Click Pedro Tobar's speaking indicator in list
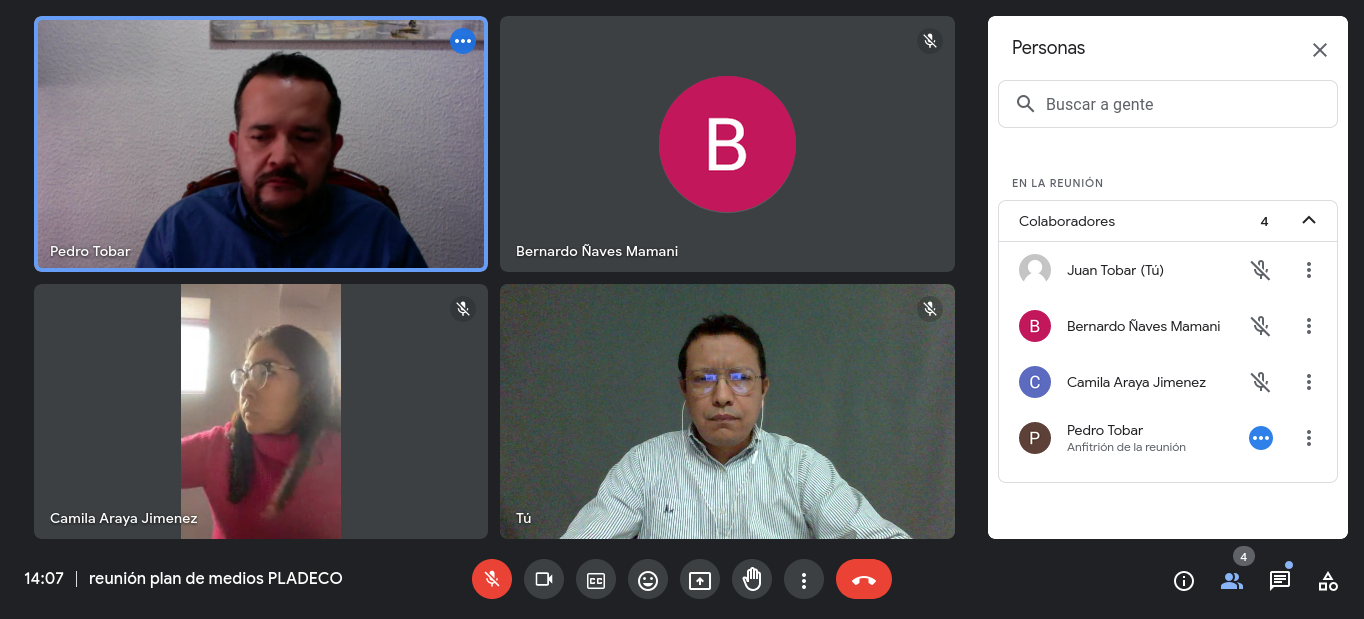 (1261, 438)
